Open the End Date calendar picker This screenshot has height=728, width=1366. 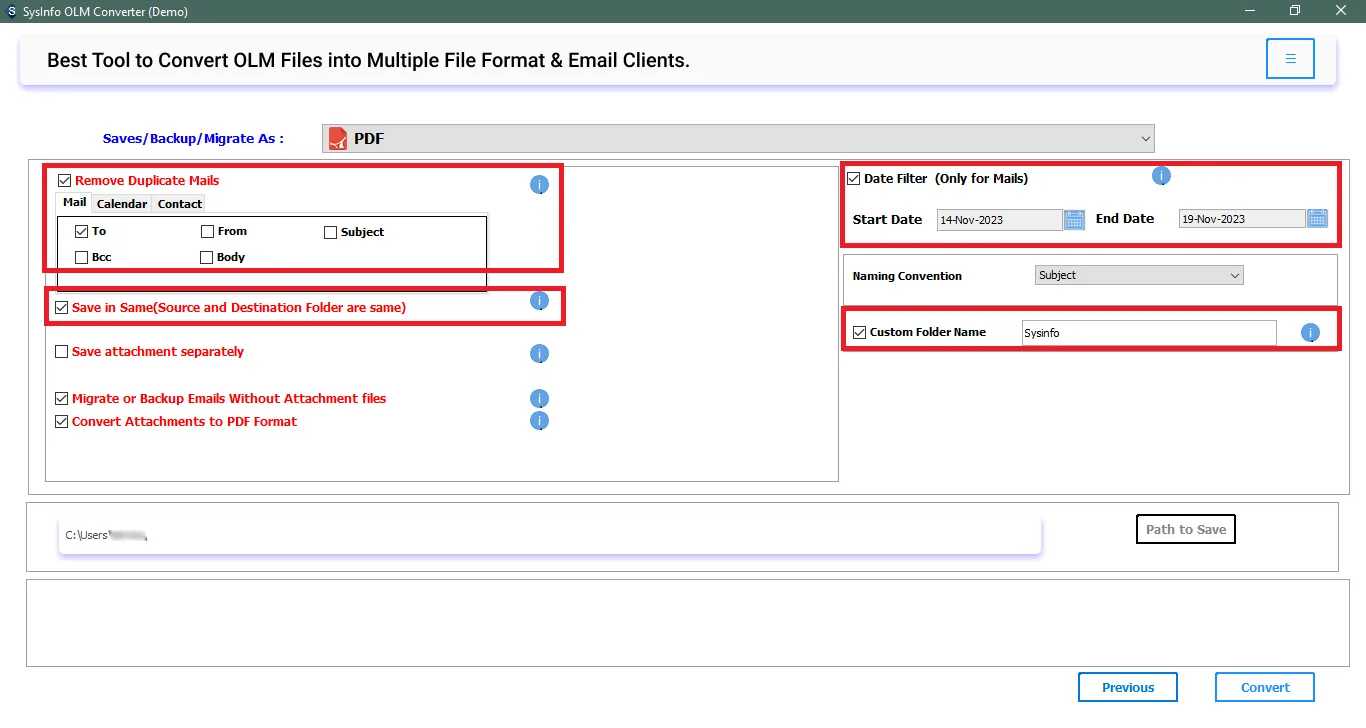pyautogui.click(x=1317, y=219)
